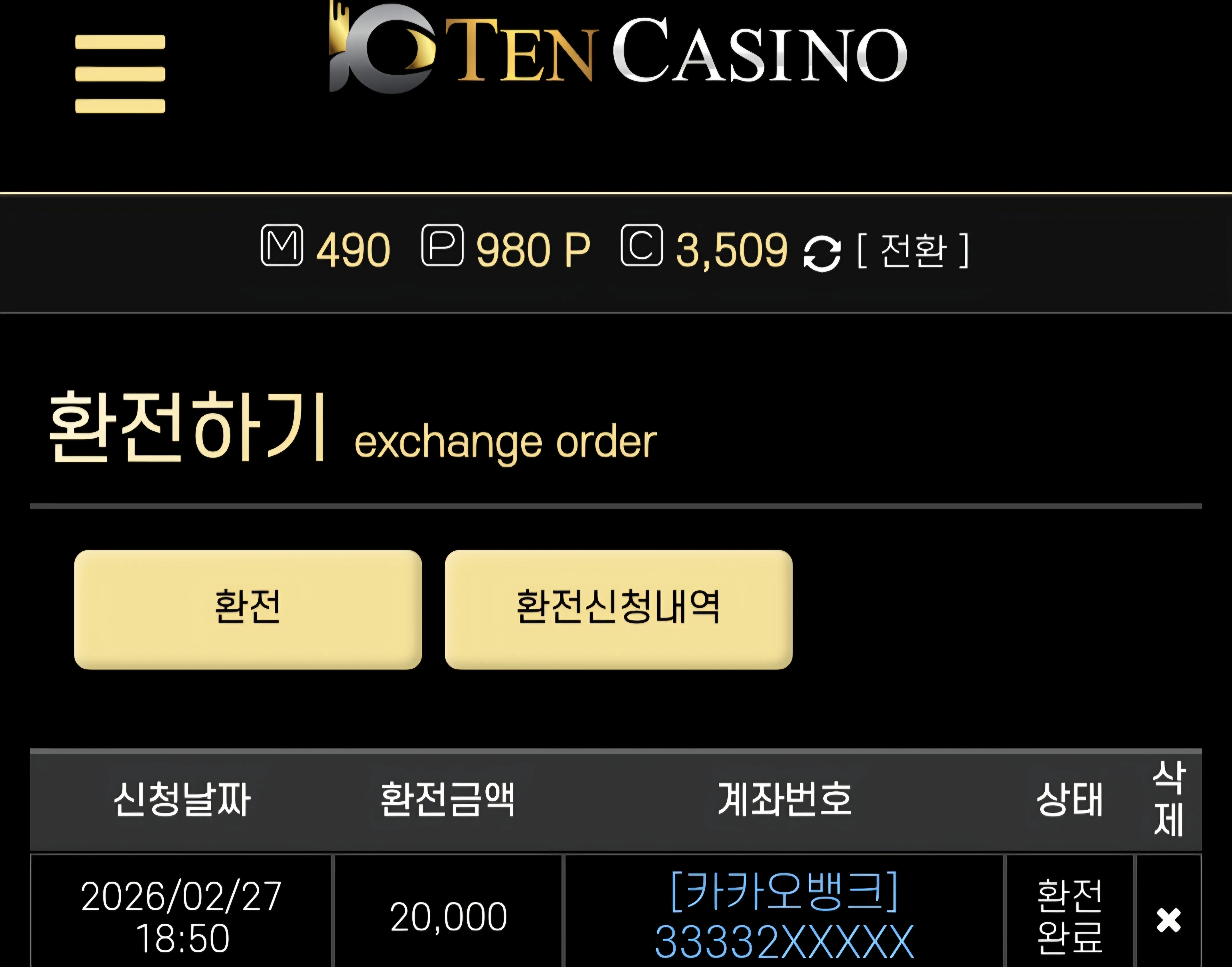Click the 980 P points value
Image resolution: width=1232 pixels, height=967 pixels.
[533, 250]
